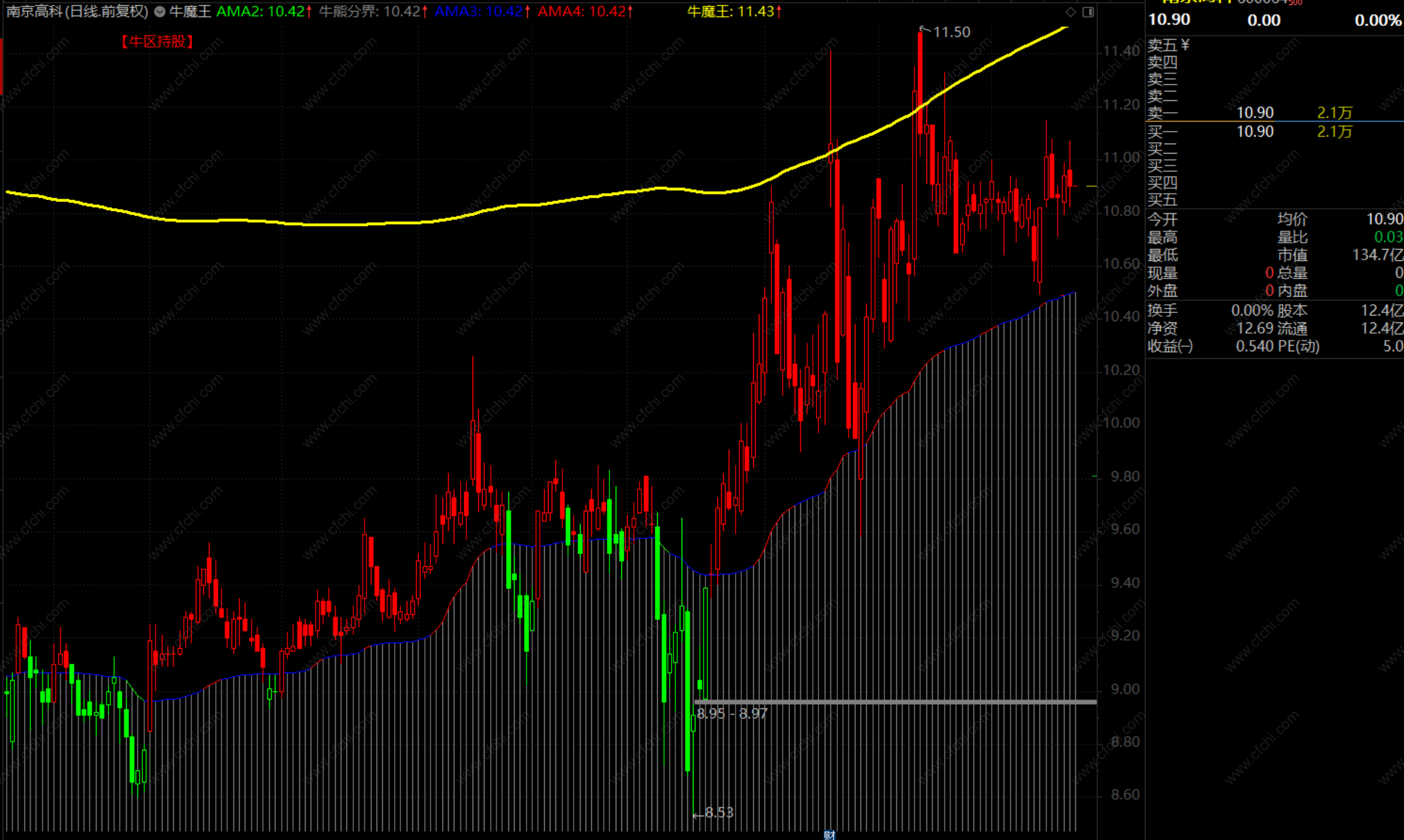Screen dimensions: 1404x840
Task: Click the 【牛区持股】 signal text
Action: coord(157,41)
